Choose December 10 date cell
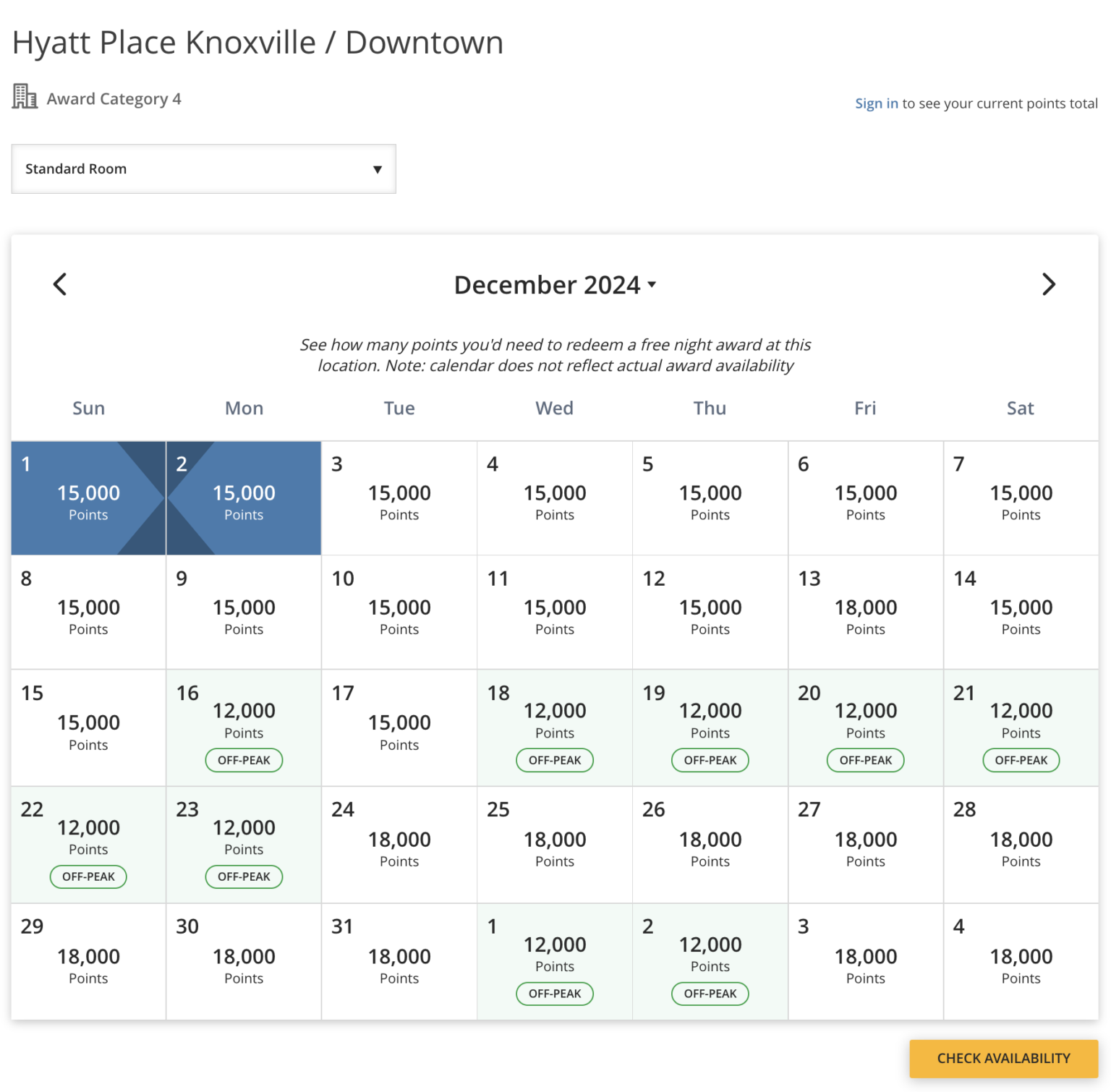Image resolution: width=1111 pixels, height=1092 pixels. (399, 613)
